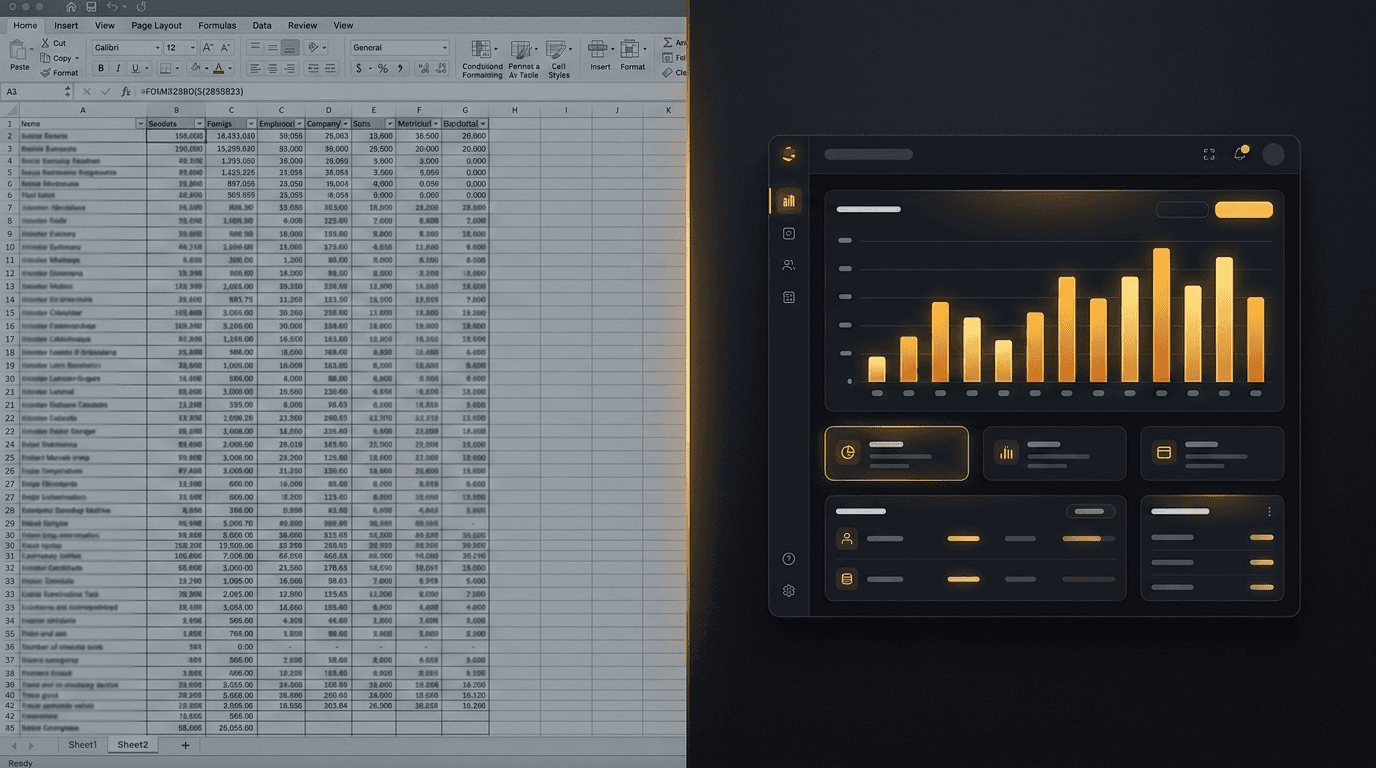Screen dimensions: 1376x768
Task: Open Cell Styles from the ribbon
Action: [x=559, y=50]
